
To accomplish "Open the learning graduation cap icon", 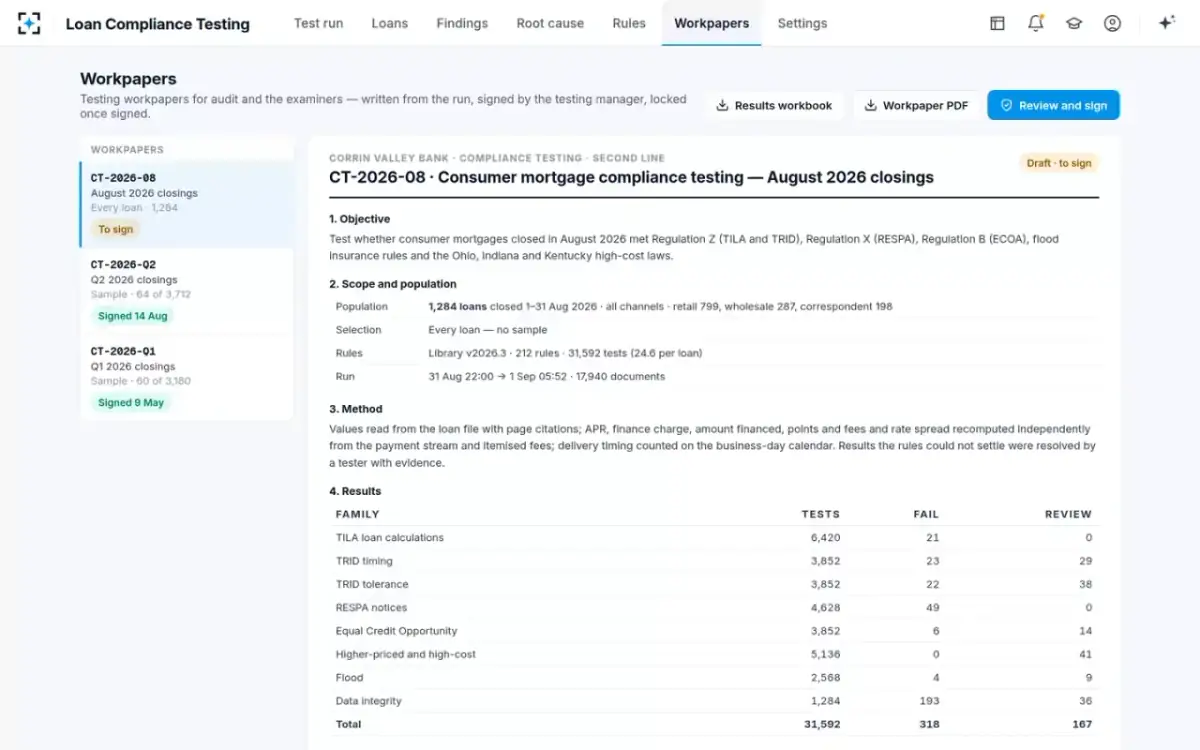I will point(1074,23).
